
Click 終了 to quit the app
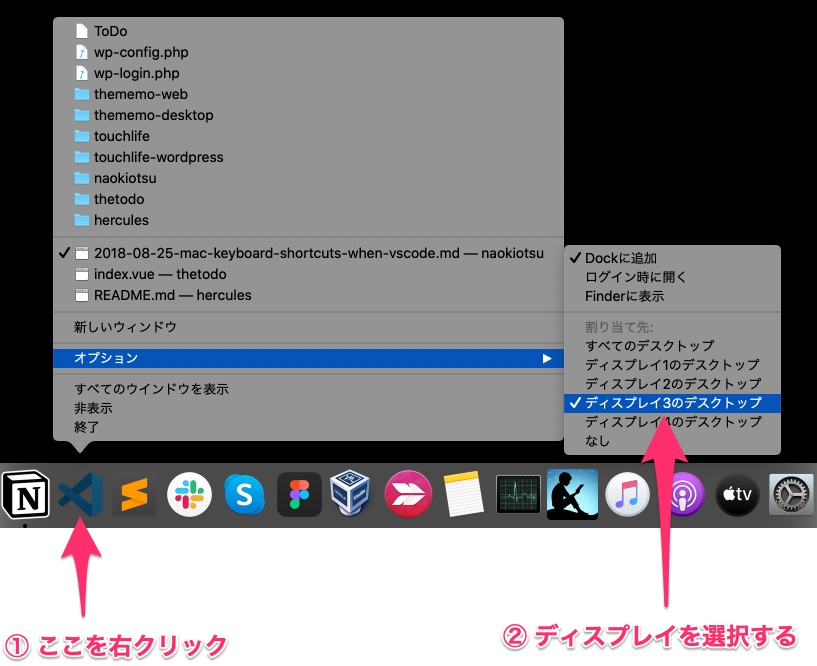pos(87,427)
